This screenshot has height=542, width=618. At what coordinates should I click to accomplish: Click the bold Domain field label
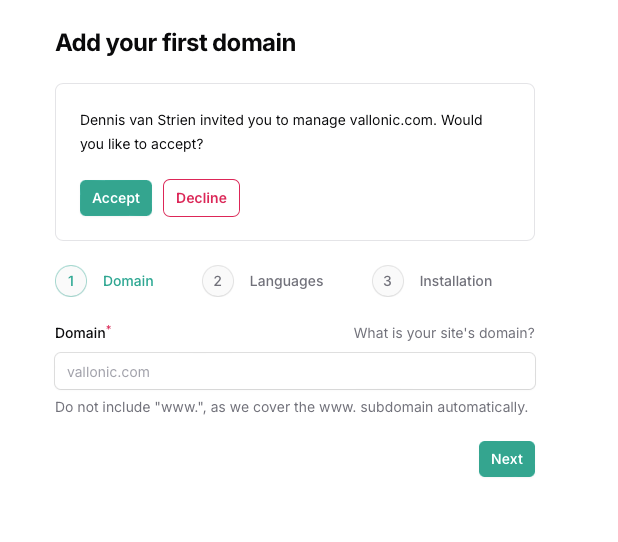point(80,333)
